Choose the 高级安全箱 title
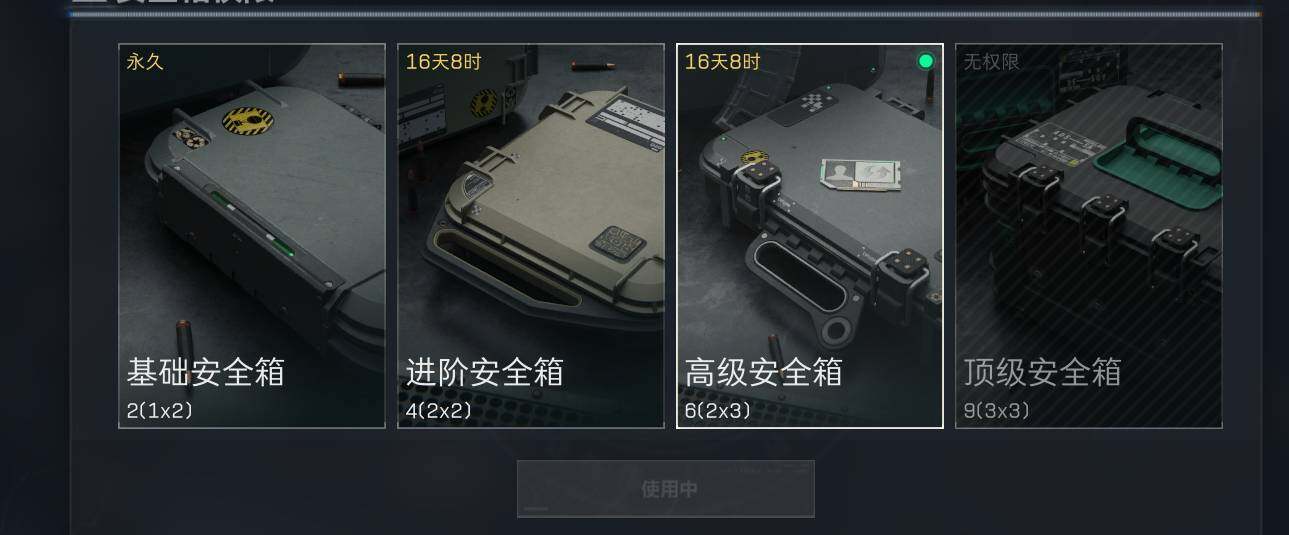This screenshot has height=535, width=1289. coord(764,372)
